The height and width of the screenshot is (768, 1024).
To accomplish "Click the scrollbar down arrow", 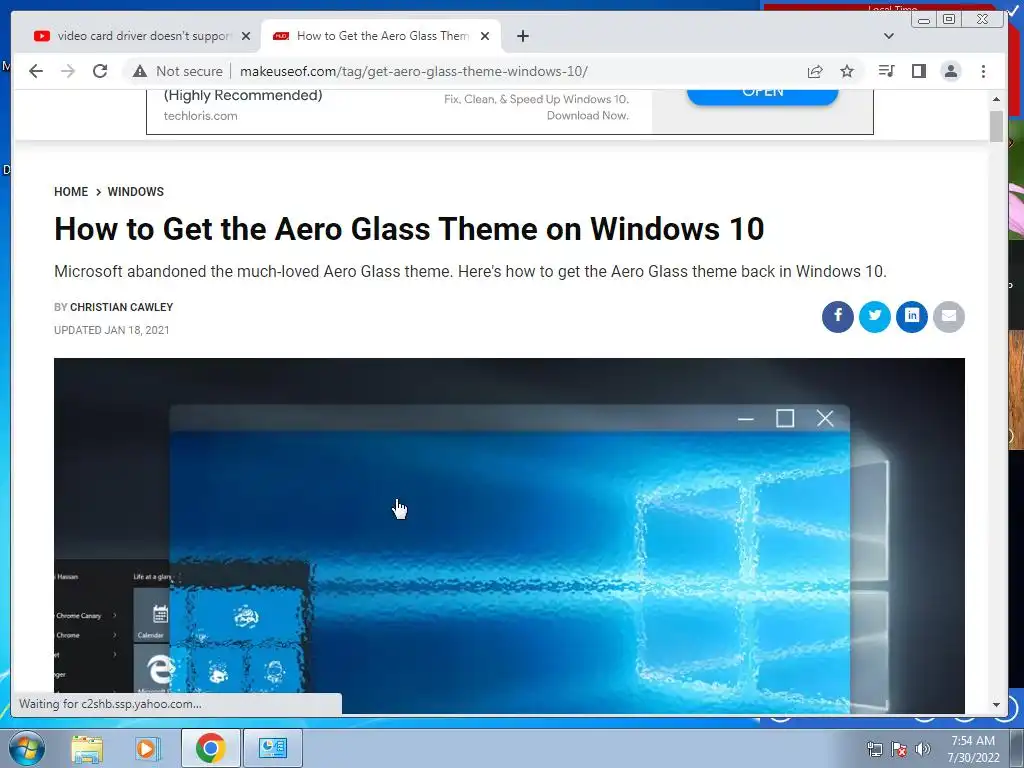I will [996, 705].
